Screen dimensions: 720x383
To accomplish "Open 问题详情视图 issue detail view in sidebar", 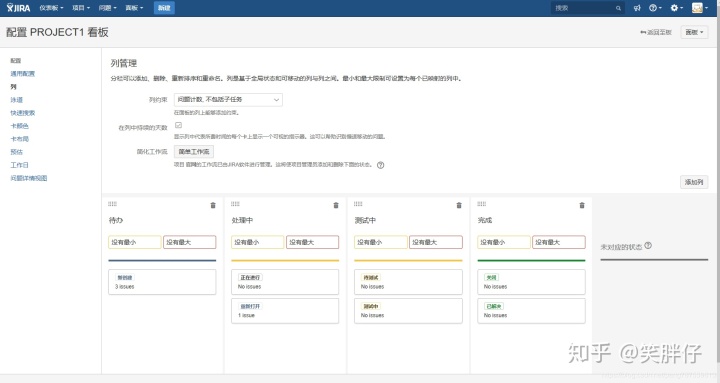I will [x=28, y=178].
